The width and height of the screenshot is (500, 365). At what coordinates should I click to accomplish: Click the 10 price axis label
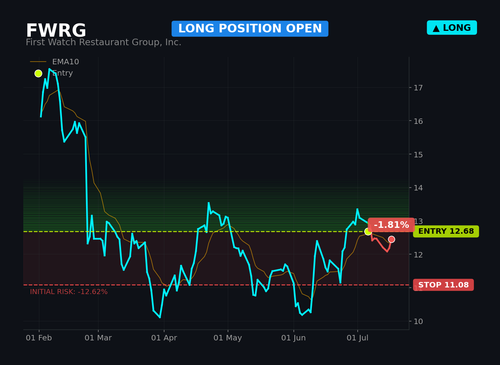tap(418, 322)
